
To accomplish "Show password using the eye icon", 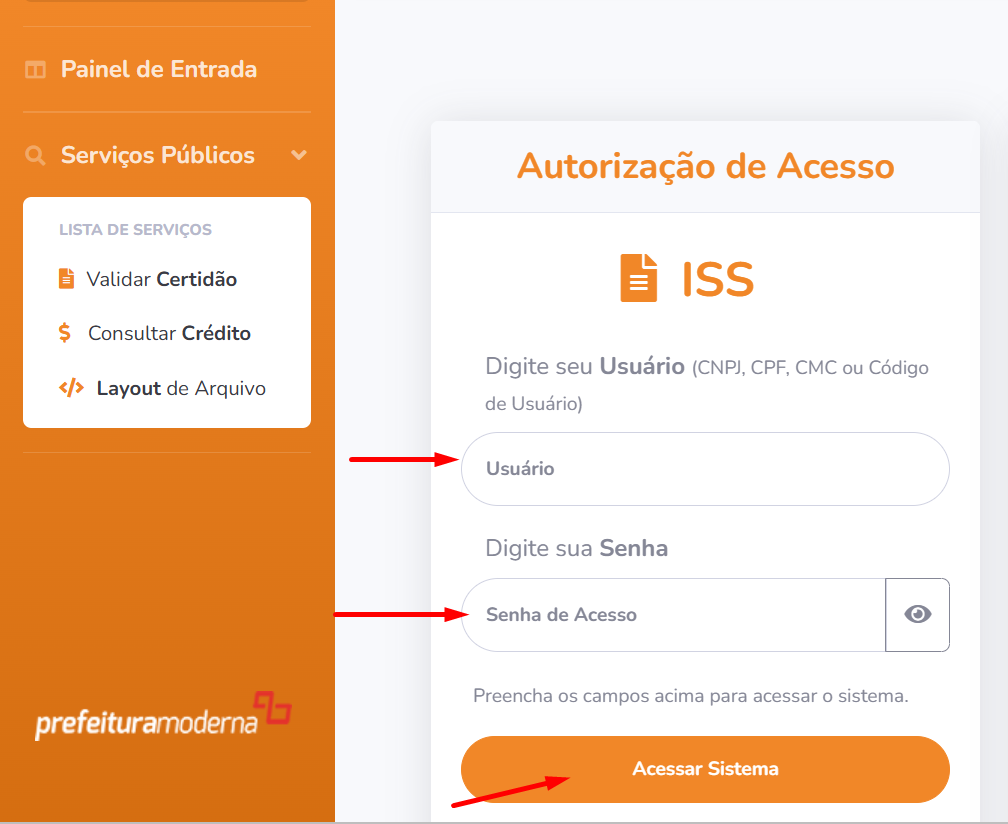I will click(x=917, y=614).
